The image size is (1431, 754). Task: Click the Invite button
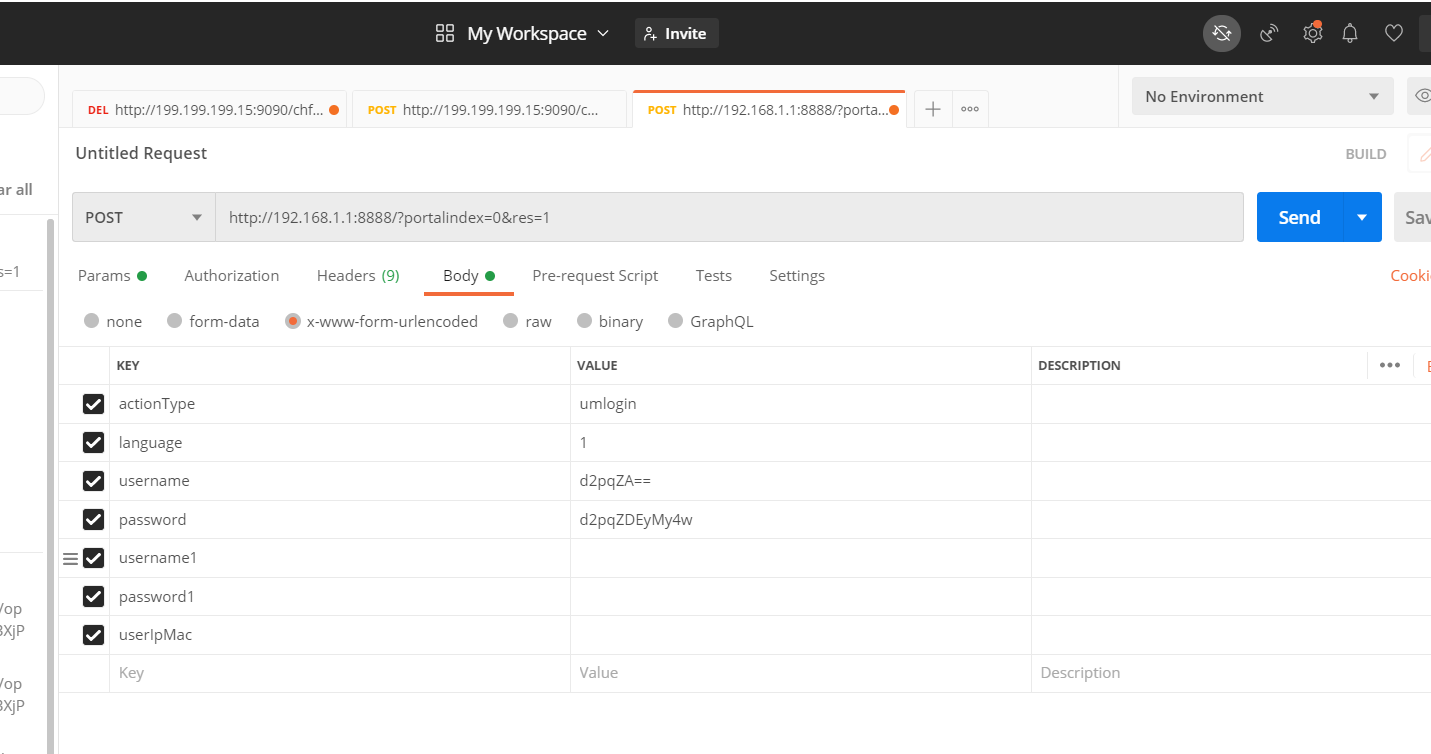pyautogui.click(x=676, y=33)
